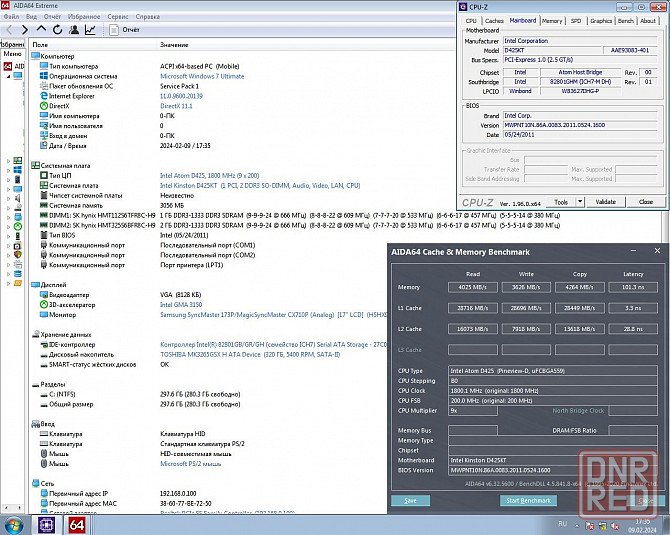The image size is (670, 535).
Task: Go up one level with the Up arrow
Action: point(41,30)
